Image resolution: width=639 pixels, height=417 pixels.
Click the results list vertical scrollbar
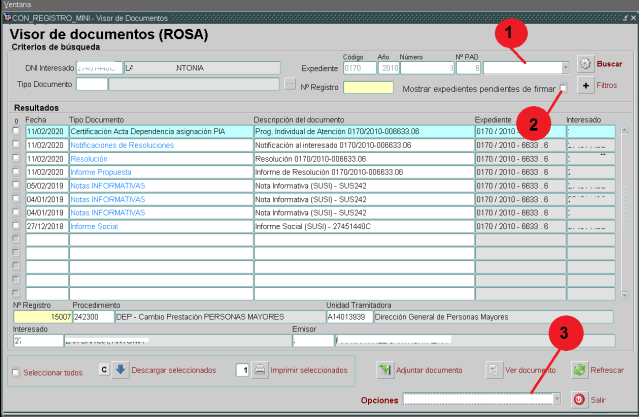click(x=622, y=210)
